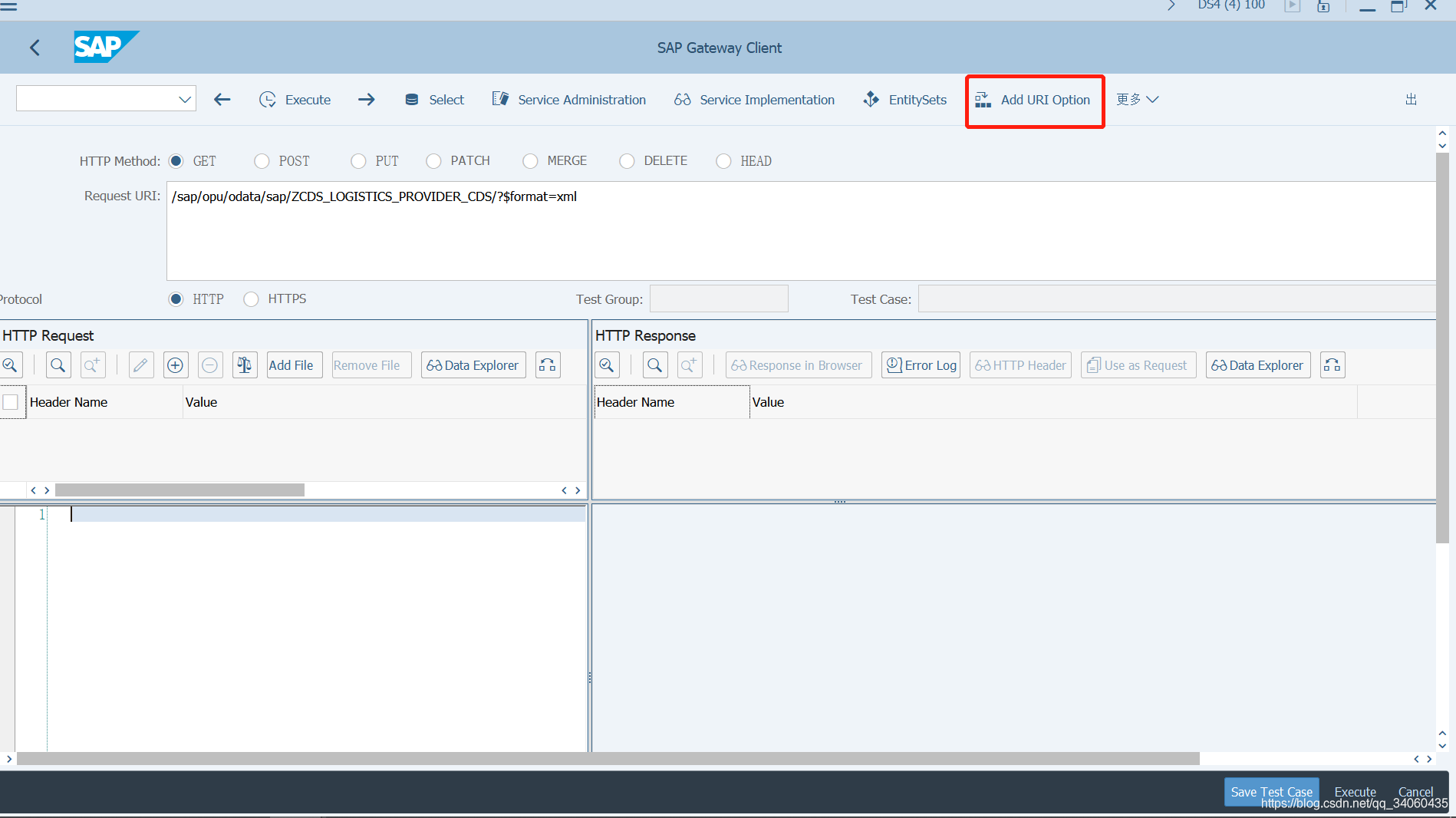Click line 1 of the request body editor
Image resolution: width=1456 pixels, height=818 pixels.
[x=328, y=514]
